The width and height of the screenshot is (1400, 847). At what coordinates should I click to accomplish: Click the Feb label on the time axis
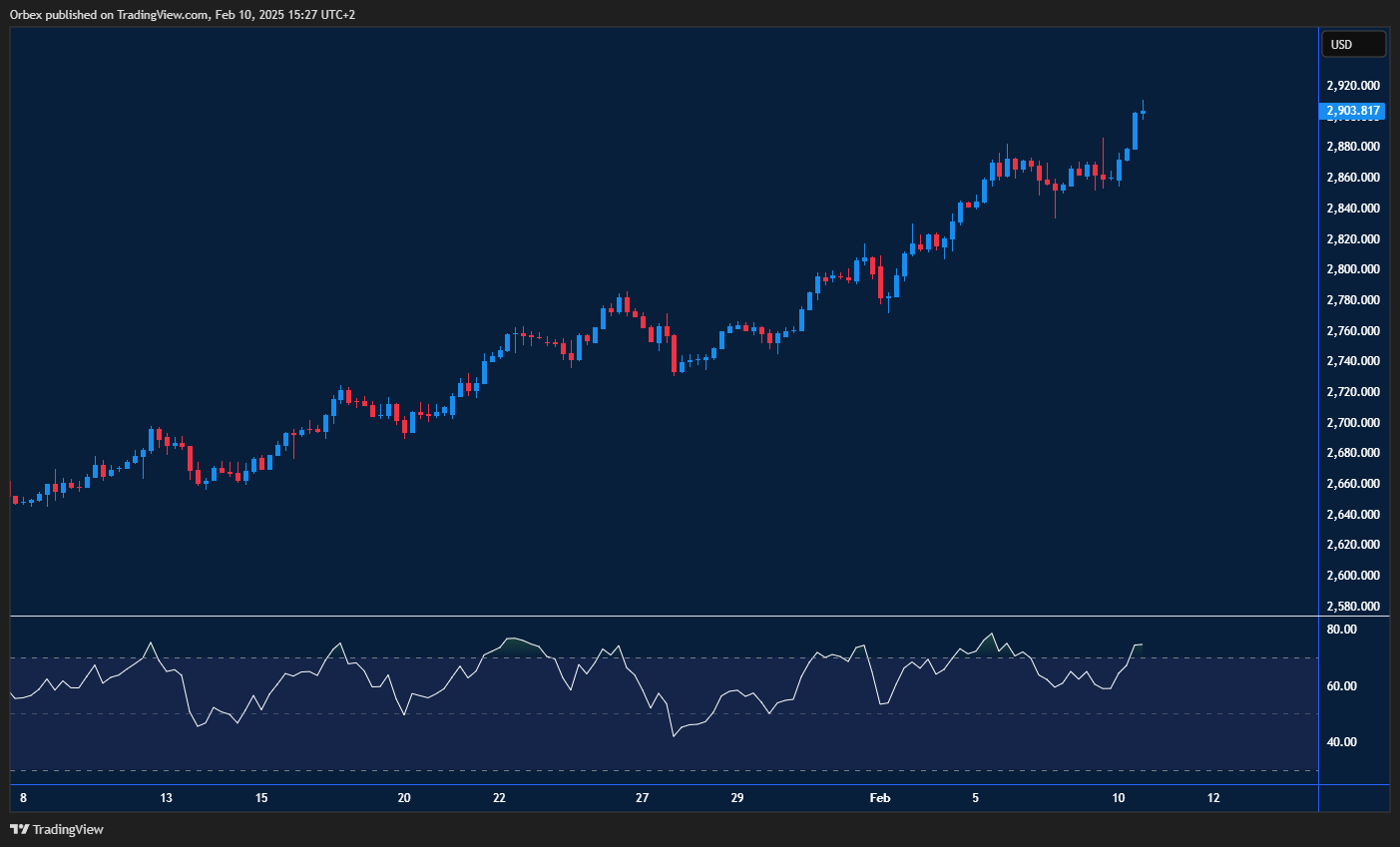coord(879,797)
